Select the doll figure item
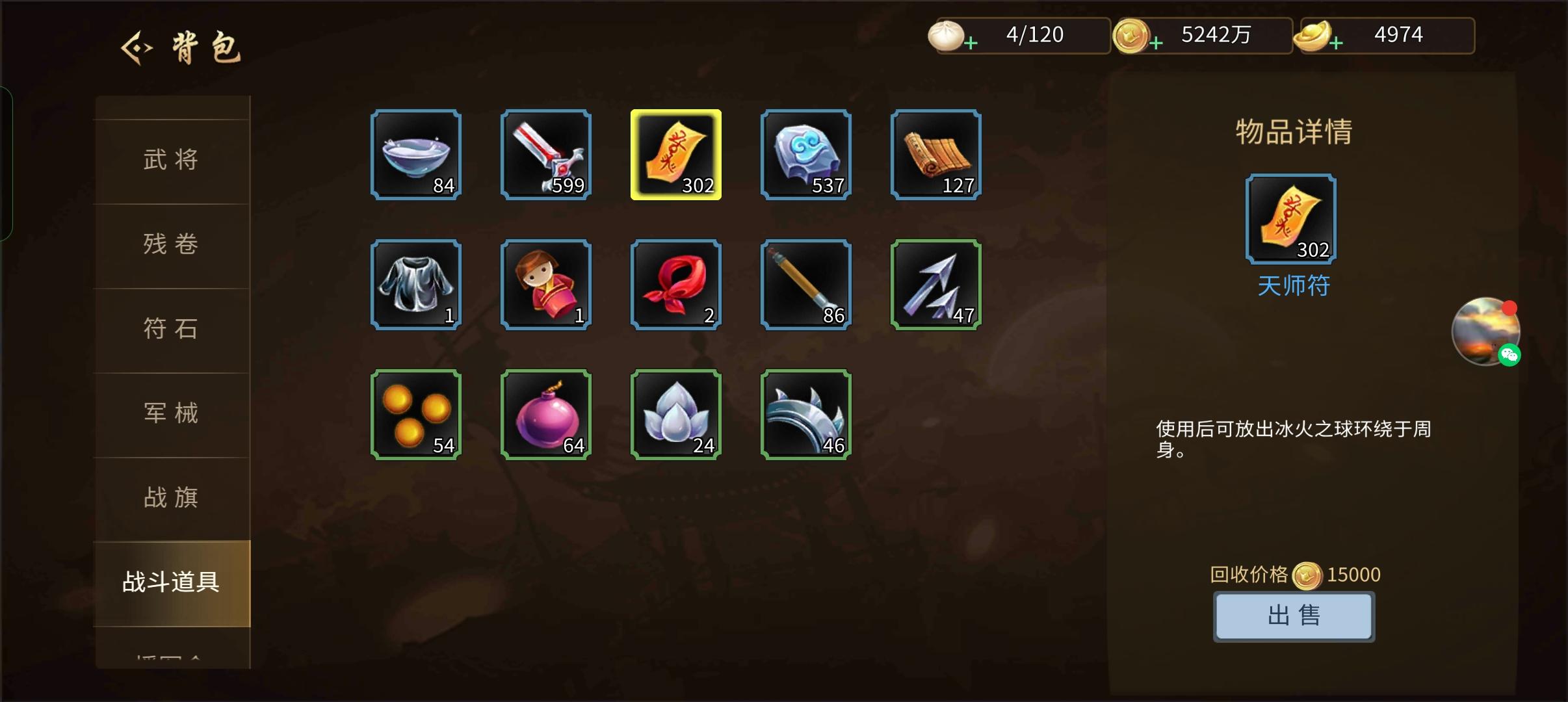The height and width of the screenshot is (702, 1568). pos(546,285)
